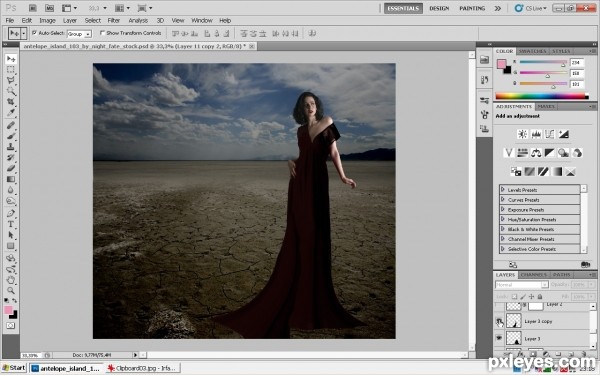Enable Show Transform Controls checkbox
The image size is (600, 375).
pos(102,33)
